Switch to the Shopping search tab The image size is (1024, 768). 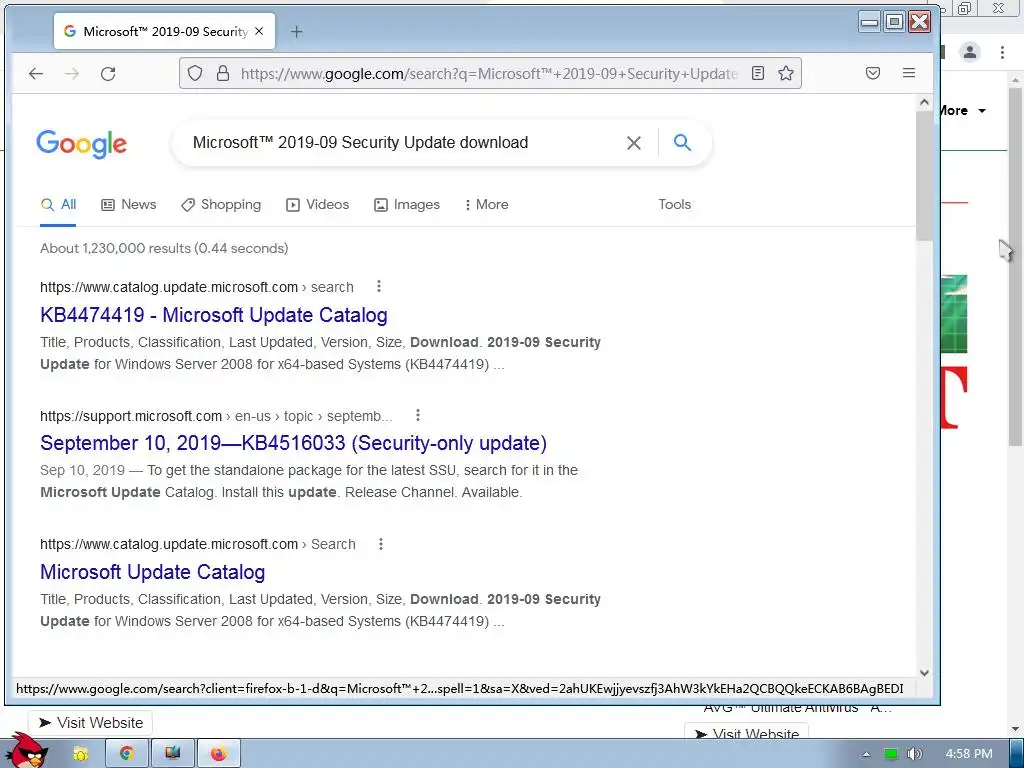(221, 204)
